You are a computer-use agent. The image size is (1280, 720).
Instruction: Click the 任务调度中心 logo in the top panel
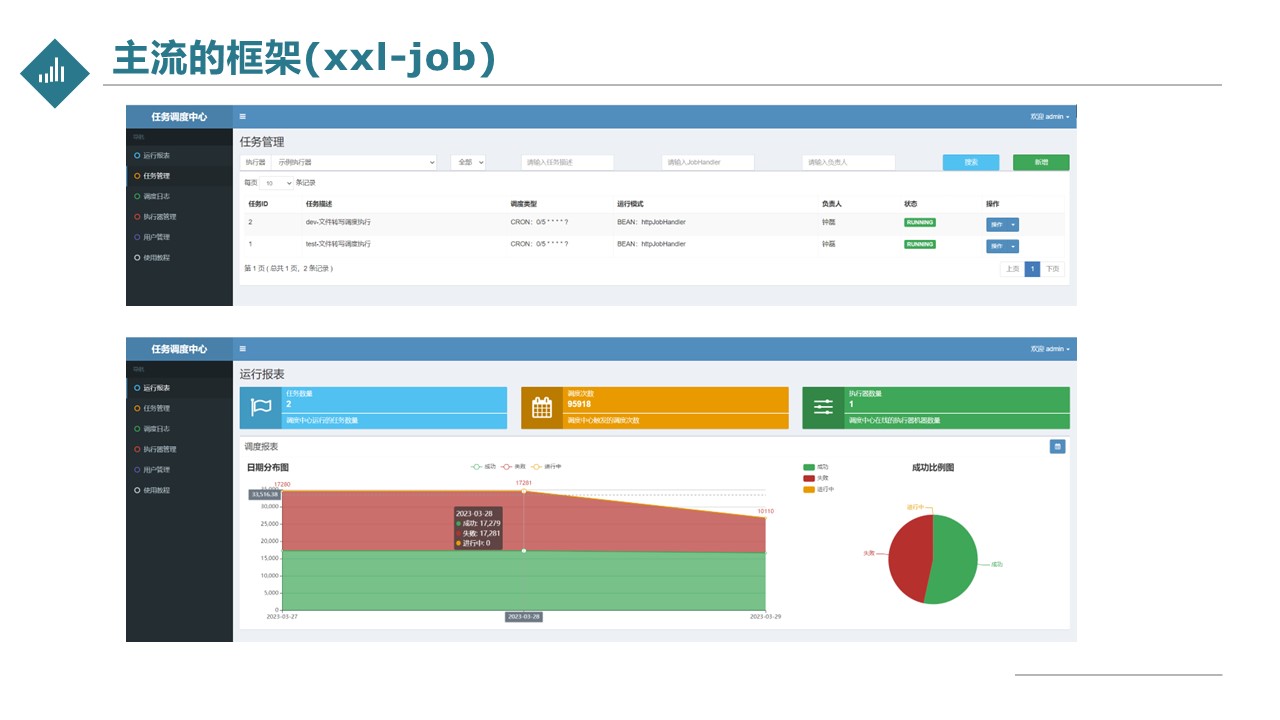(180, 117)
